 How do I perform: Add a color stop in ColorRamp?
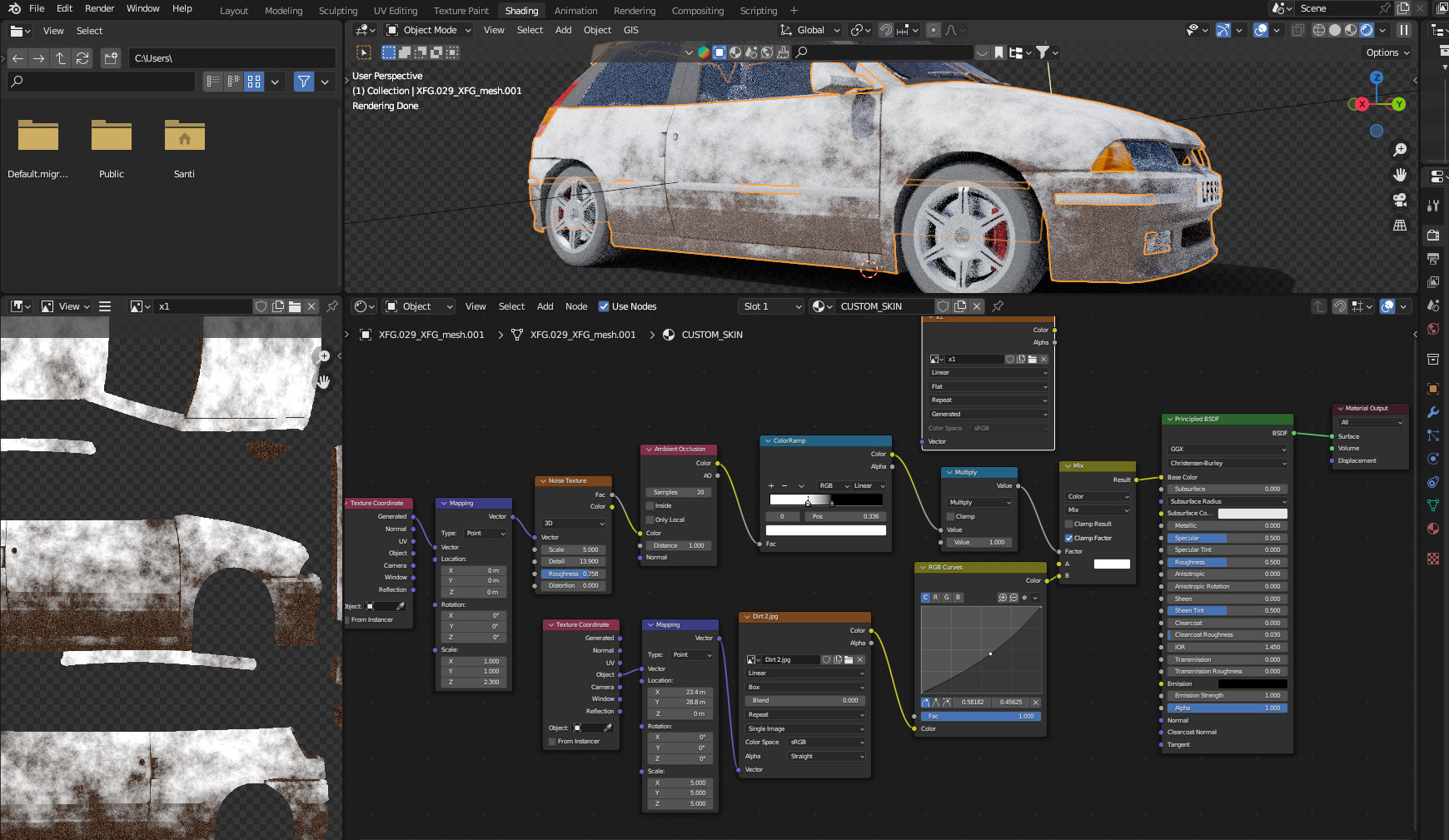(x=771, y=486)
